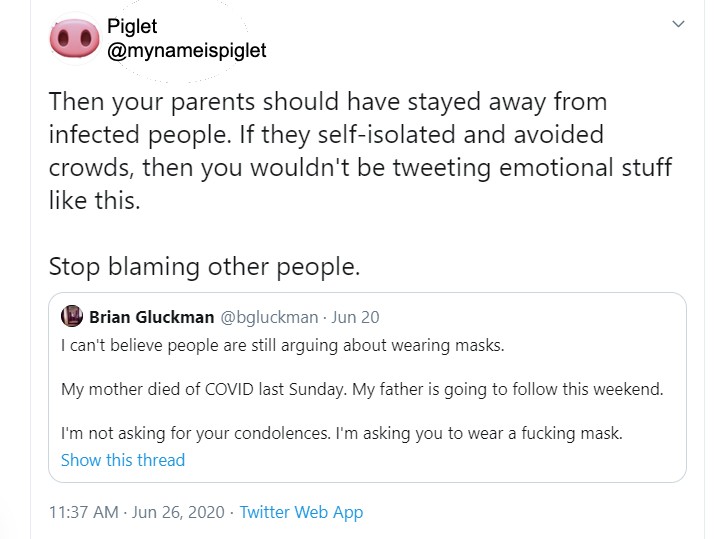This screenshot has height=539, width=721.
Task: Visit the @mynameispiglet handle
Action: coord(186,50)
